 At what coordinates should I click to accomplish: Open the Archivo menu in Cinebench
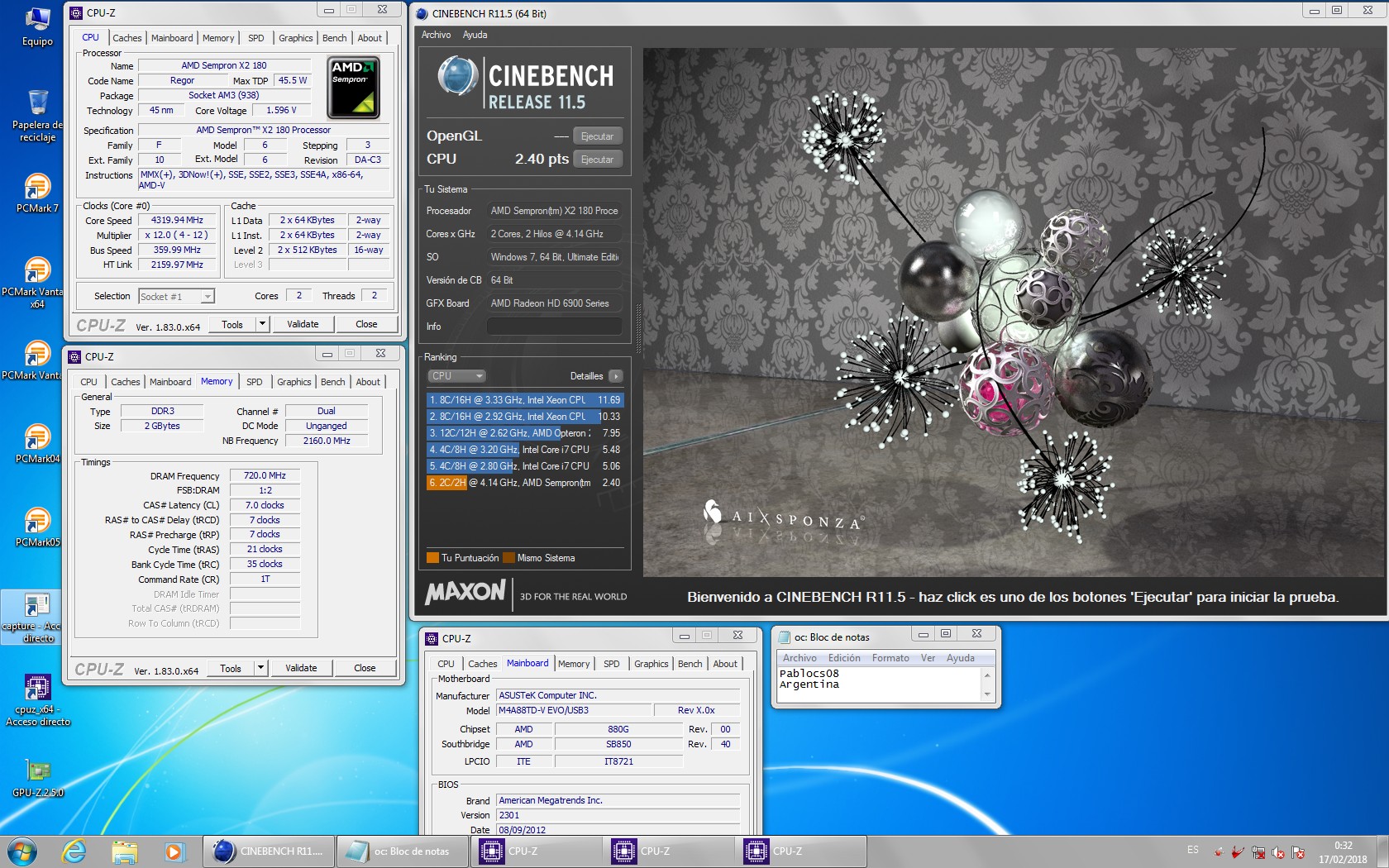pos(436,35)
